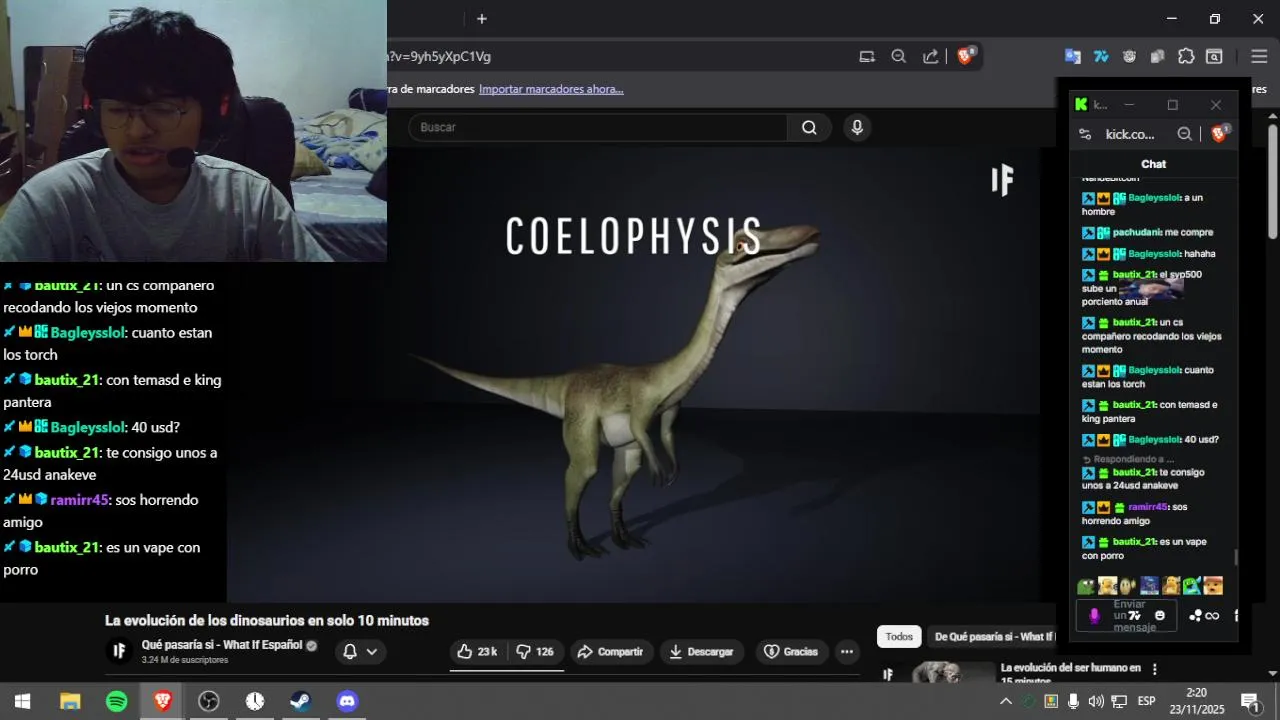Click username ramirr45 in Kick chat
The image size is (1280, 720).
click(x=1147, y=507)
